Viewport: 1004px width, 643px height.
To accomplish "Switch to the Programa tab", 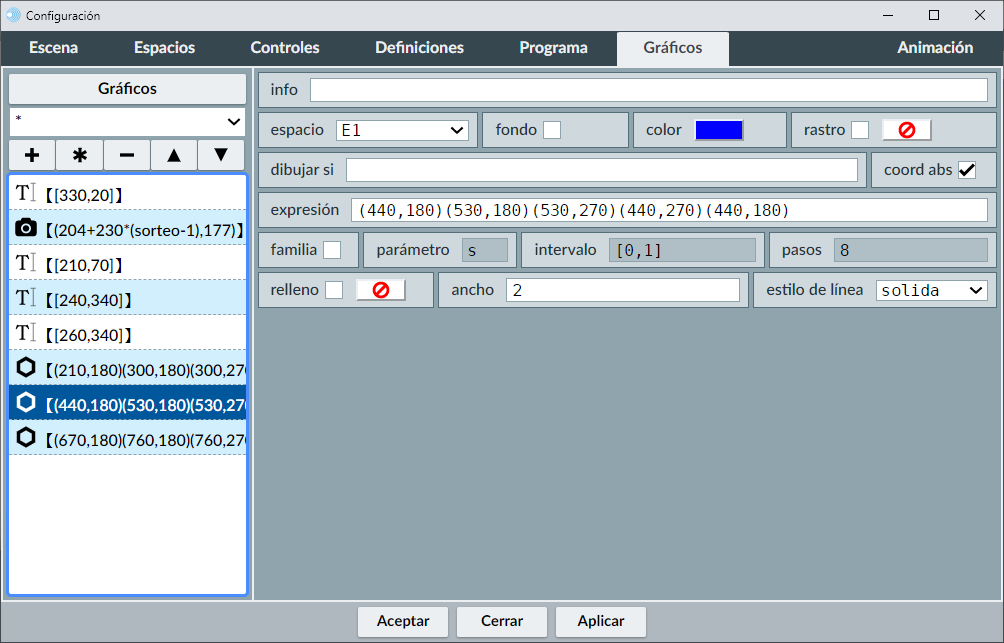I will point(553,48).
